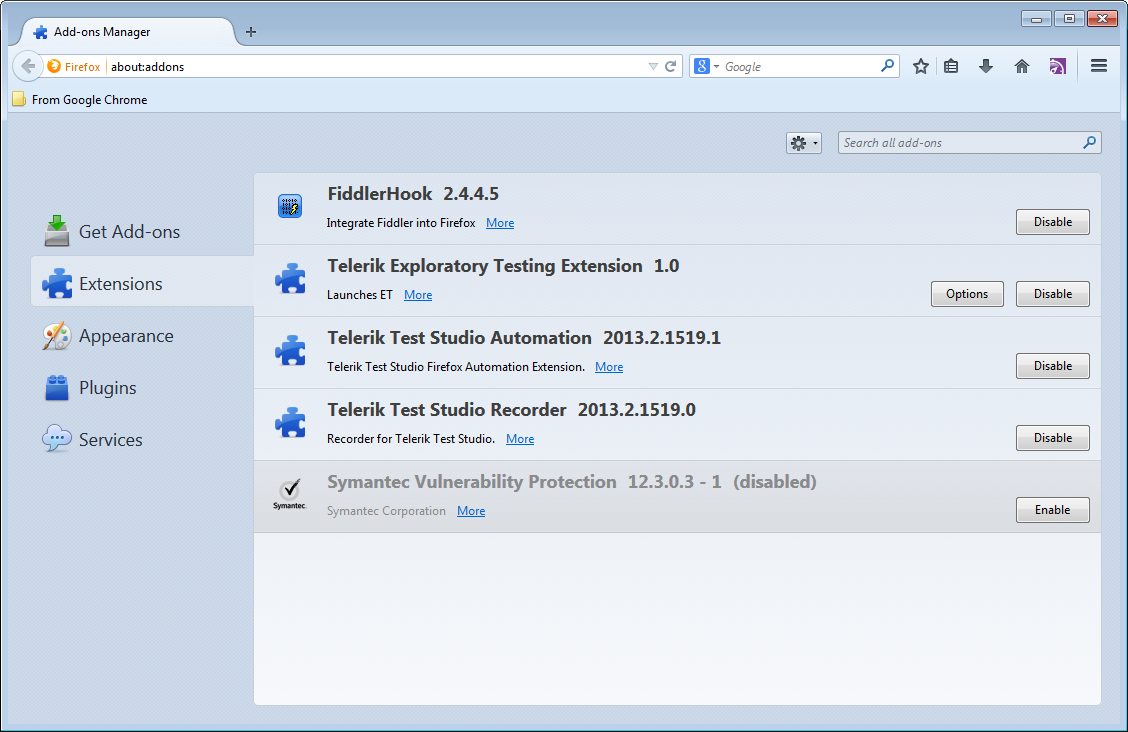
Task: Switch to the Plugins category
Action: (107, 388)
